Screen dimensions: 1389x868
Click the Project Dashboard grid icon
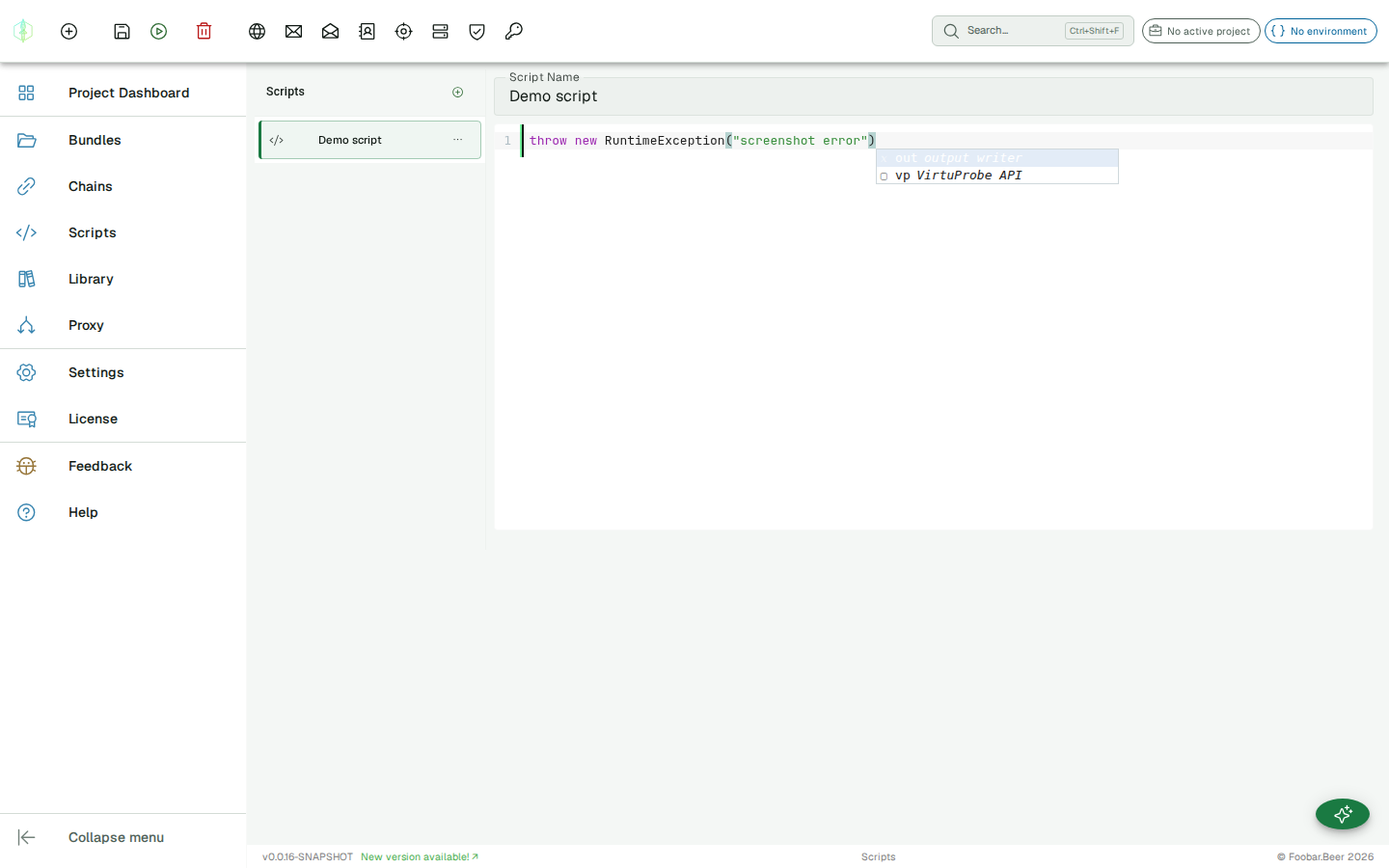tap(26, 93)
